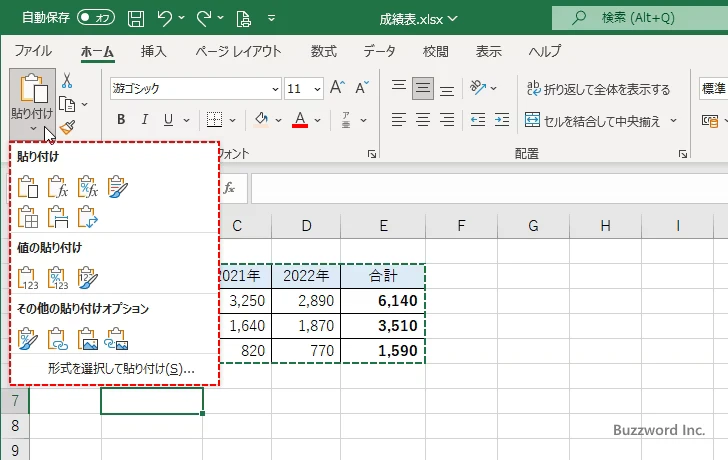The width and height of the screenshot is (728, 460).
Task: Click the print preview icon in quick access
Action: [x=243, y=19]
